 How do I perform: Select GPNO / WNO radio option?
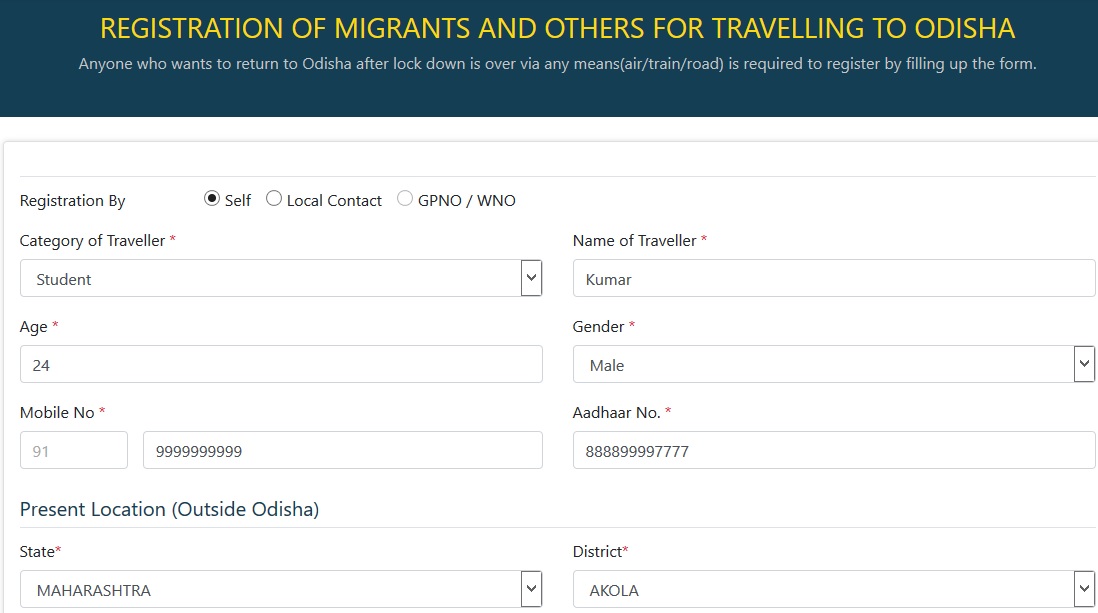click(x=405, y=199)
